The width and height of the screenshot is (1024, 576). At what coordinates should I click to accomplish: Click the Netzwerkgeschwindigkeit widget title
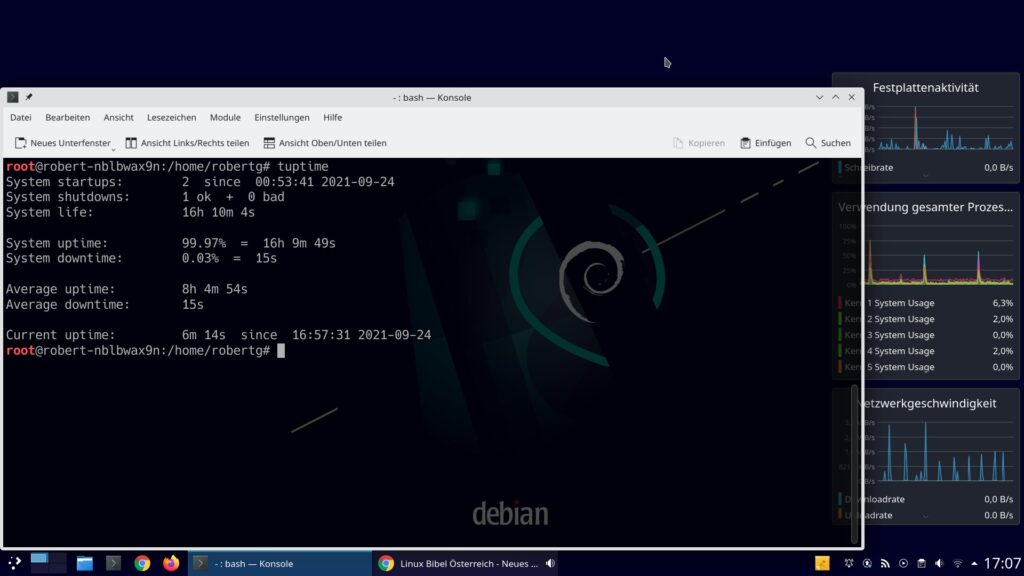click(x=927, y=404)
